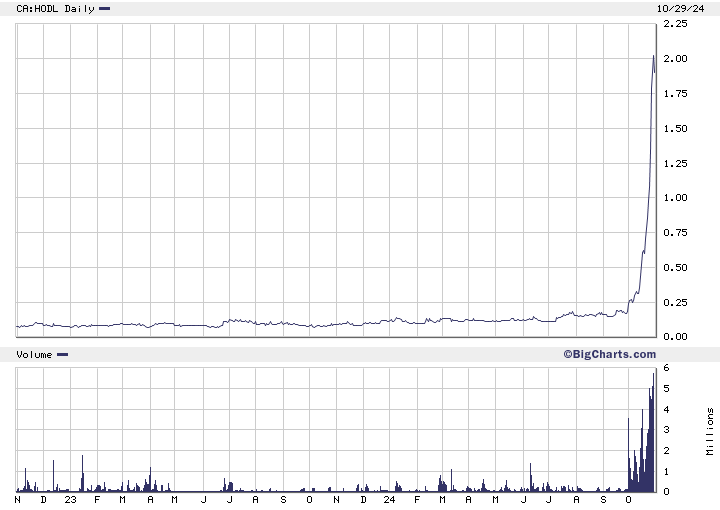The image size is (720, 510).
Task: Select the 1.00 price axis label
Action: (x=675, y=197)
